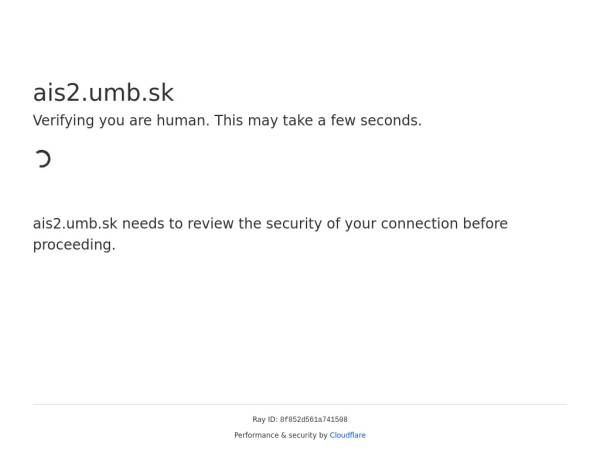Click the word "Performance" in footer
This screenshot has height=450, width=600.
click(257, 436)
